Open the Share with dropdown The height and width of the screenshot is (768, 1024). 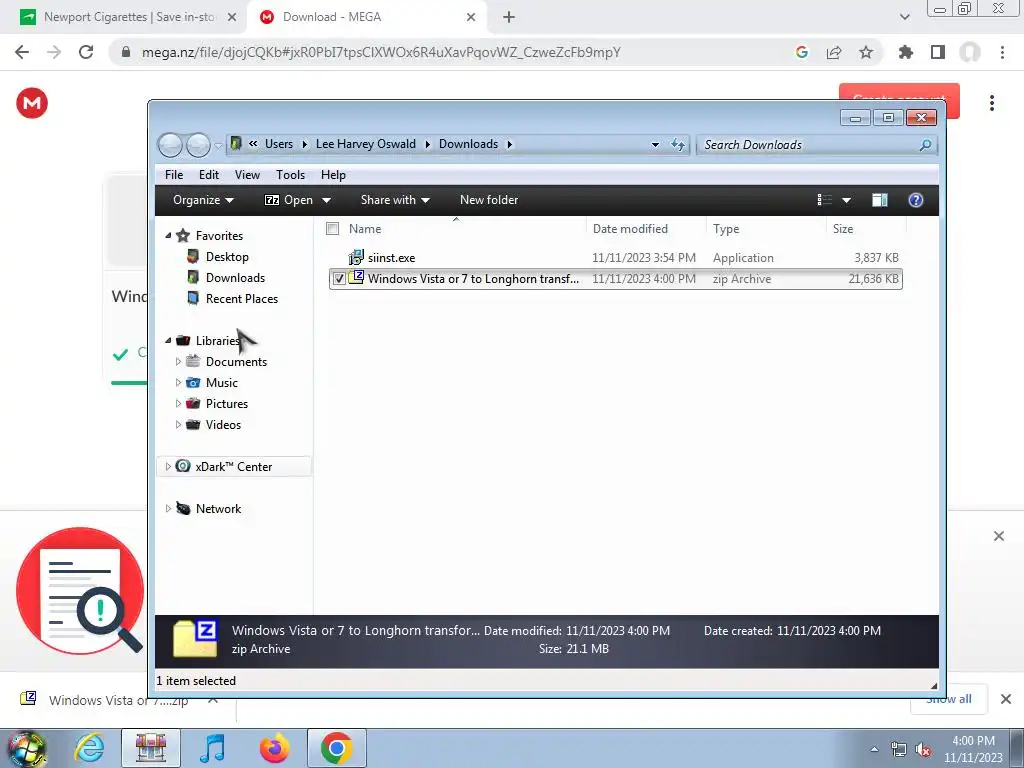pos(394,200)
